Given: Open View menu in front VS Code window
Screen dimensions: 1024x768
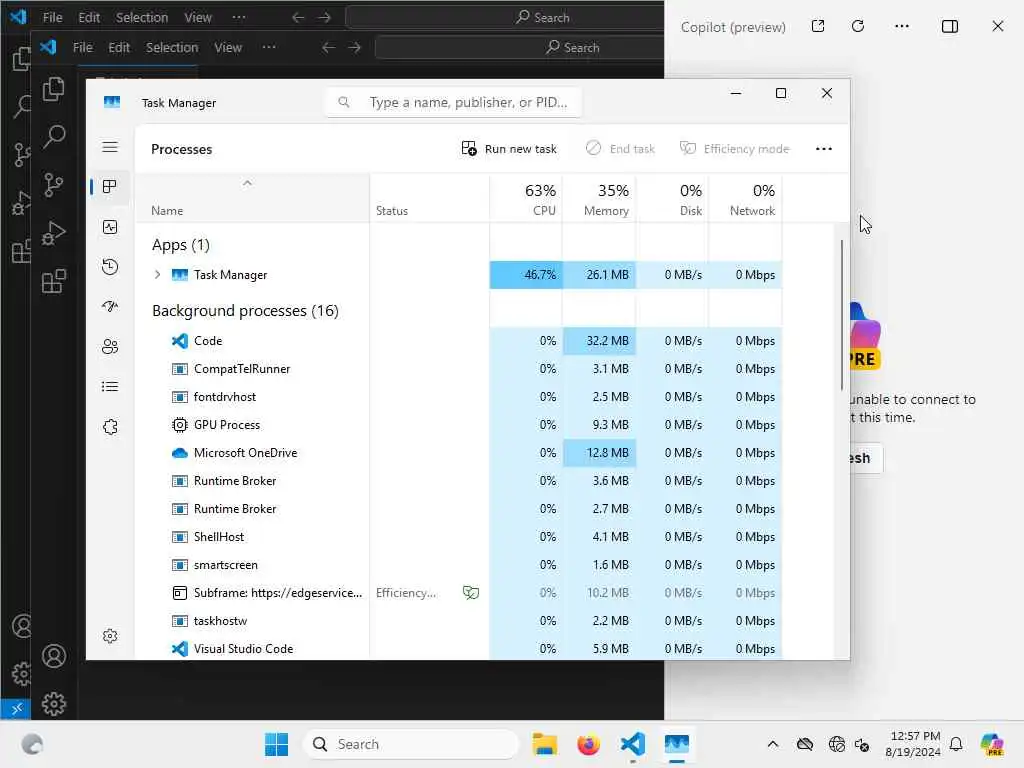Looking at the screenshot, I should (228, 47).
